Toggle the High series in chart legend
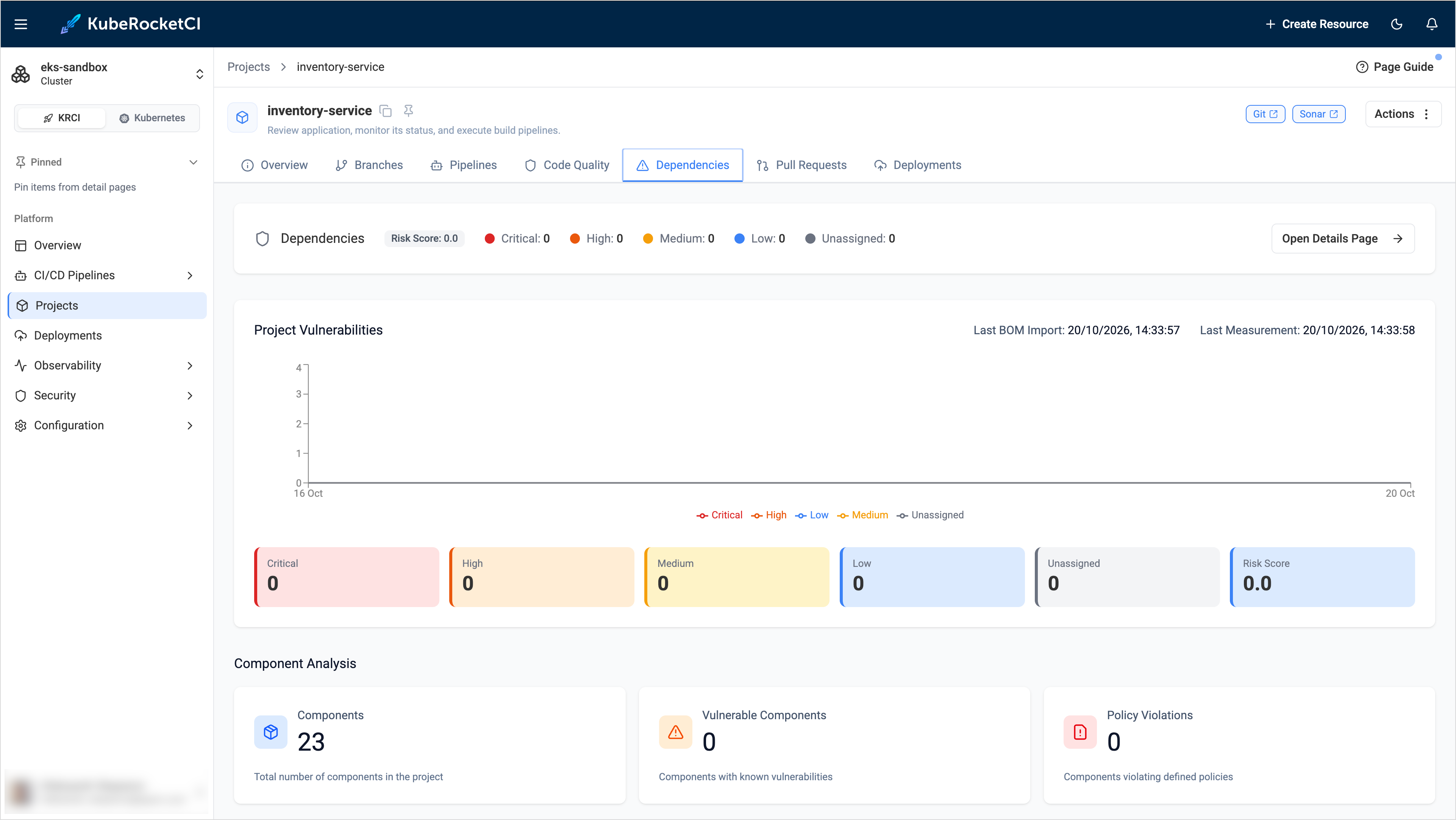Image resolution: width=1456 pixels, height=820 pixels. [x=768, y=515]
